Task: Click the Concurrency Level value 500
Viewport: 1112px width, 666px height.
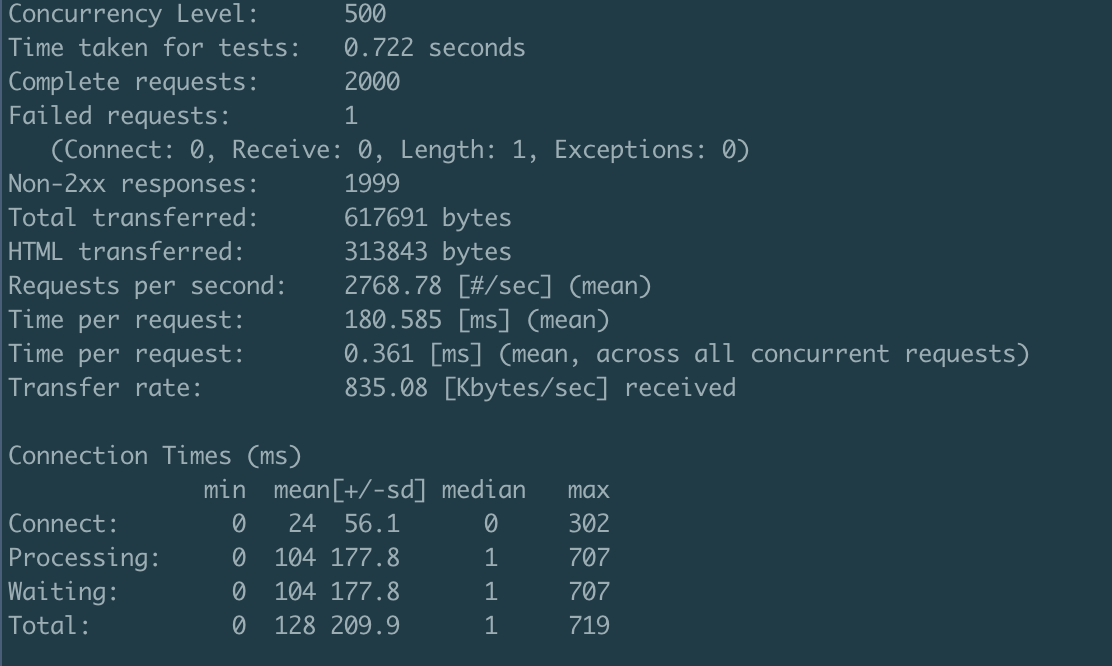Action: (365, 14)
